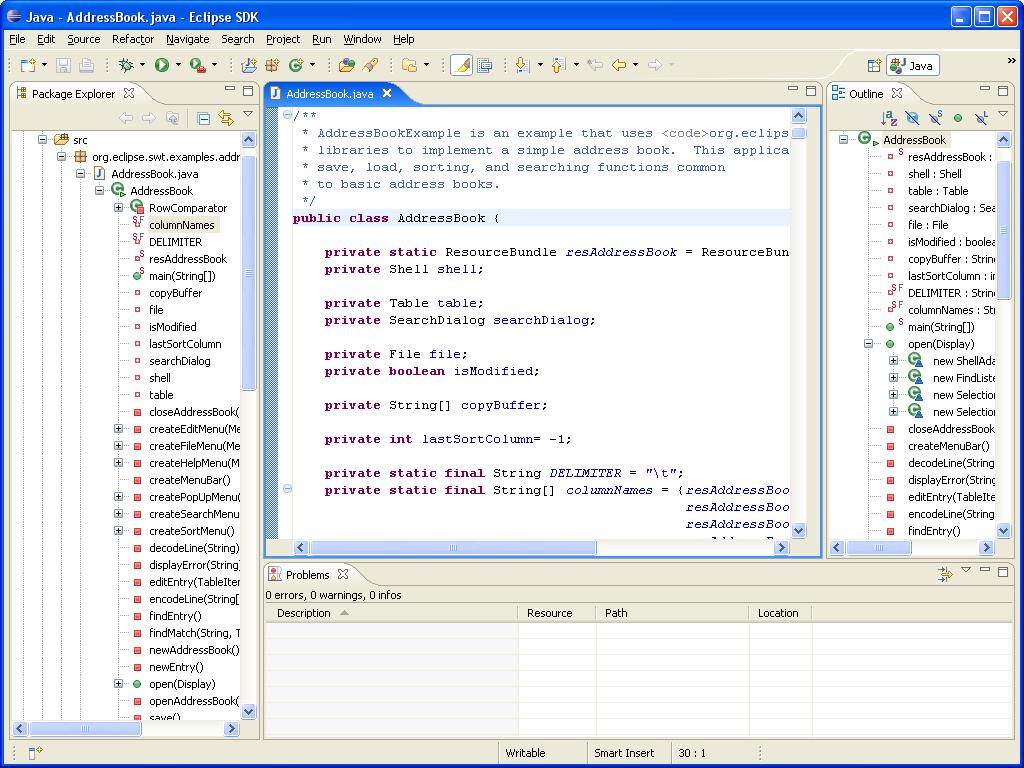Toggle alphabetical sort in the Outline view

[x=889, y=118]
